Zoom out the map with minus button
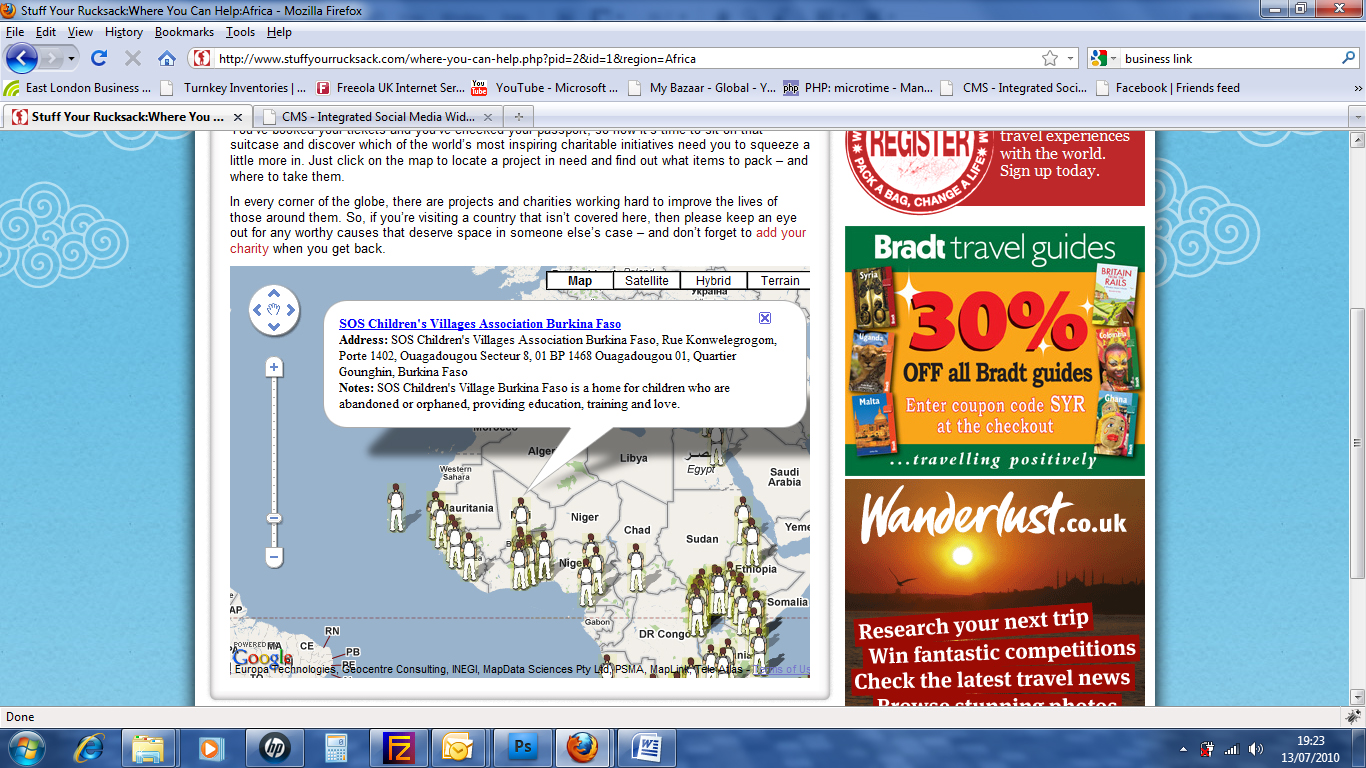1366x768 pixels. click(274, 557)
